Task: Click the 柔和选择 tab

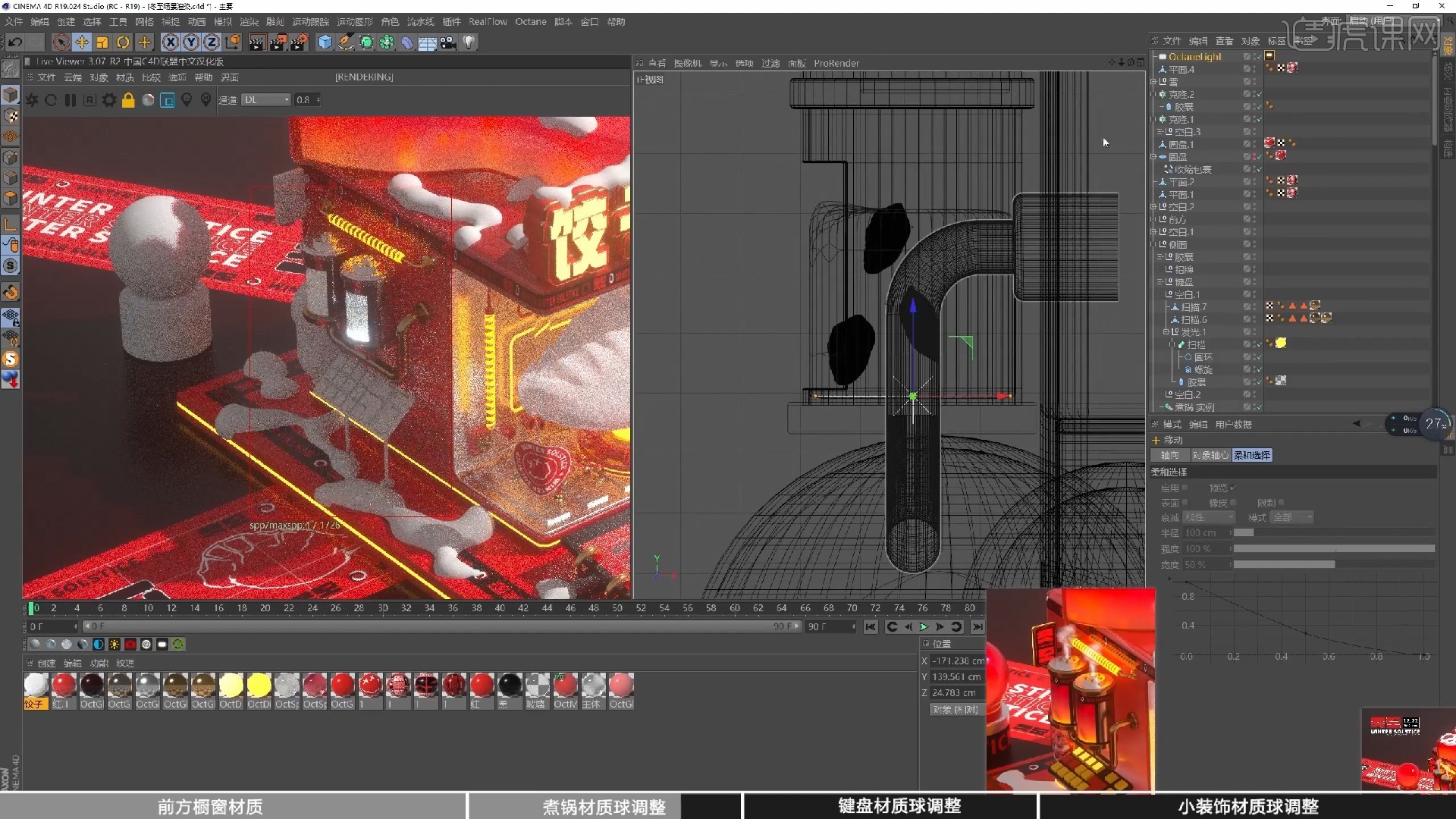Action: pos(1252,456)
